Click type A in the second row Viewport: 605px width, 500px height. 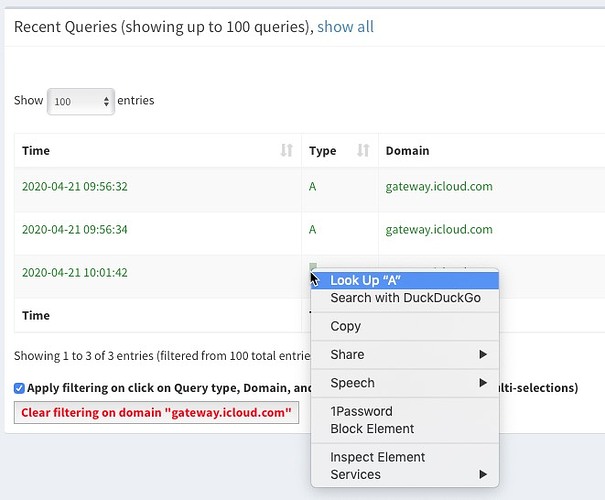coord(313,230)
